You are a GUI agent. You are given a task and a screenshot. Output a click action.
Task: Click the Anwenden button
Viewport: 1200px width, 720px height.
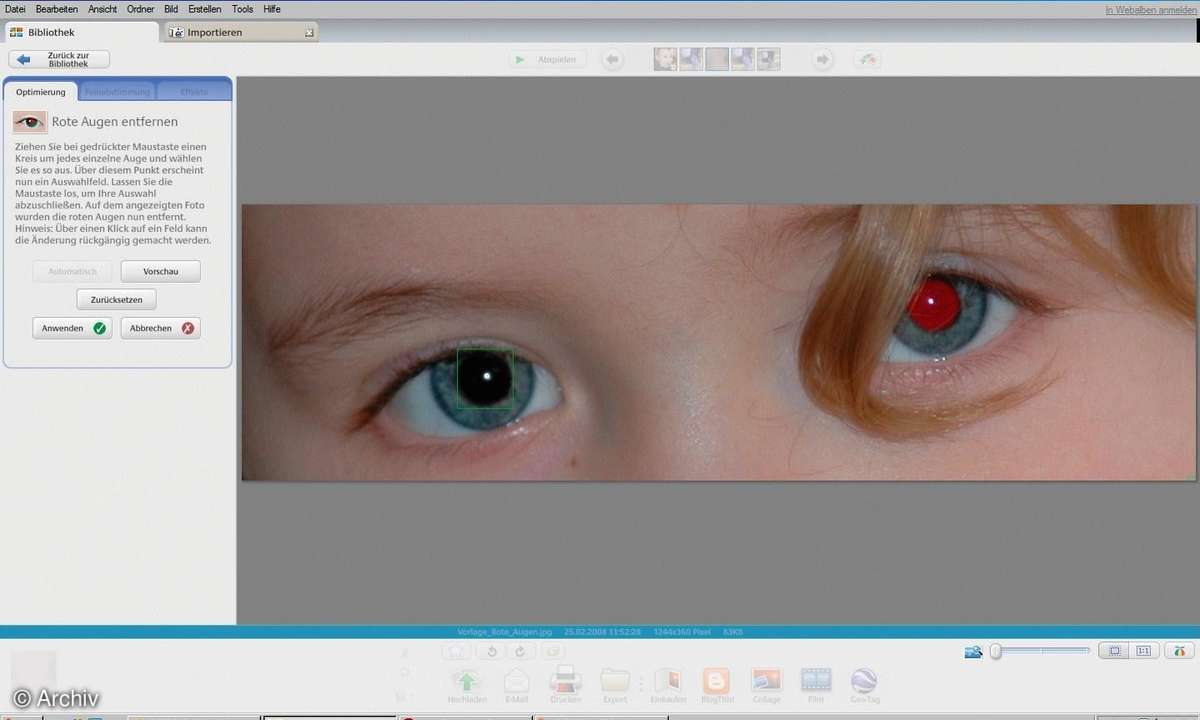[72, 328]
